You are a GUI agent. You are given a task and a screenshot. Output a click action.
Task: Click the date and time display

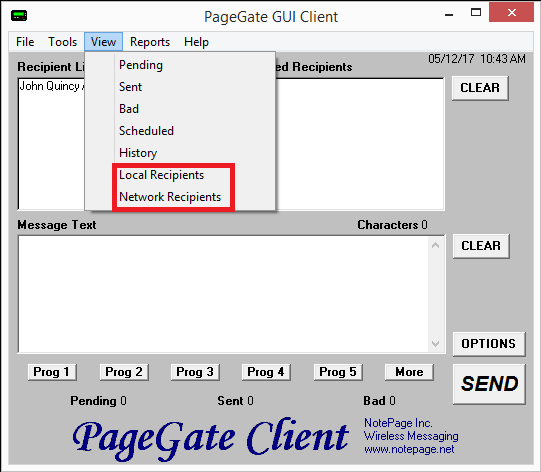tap(477, 59)
